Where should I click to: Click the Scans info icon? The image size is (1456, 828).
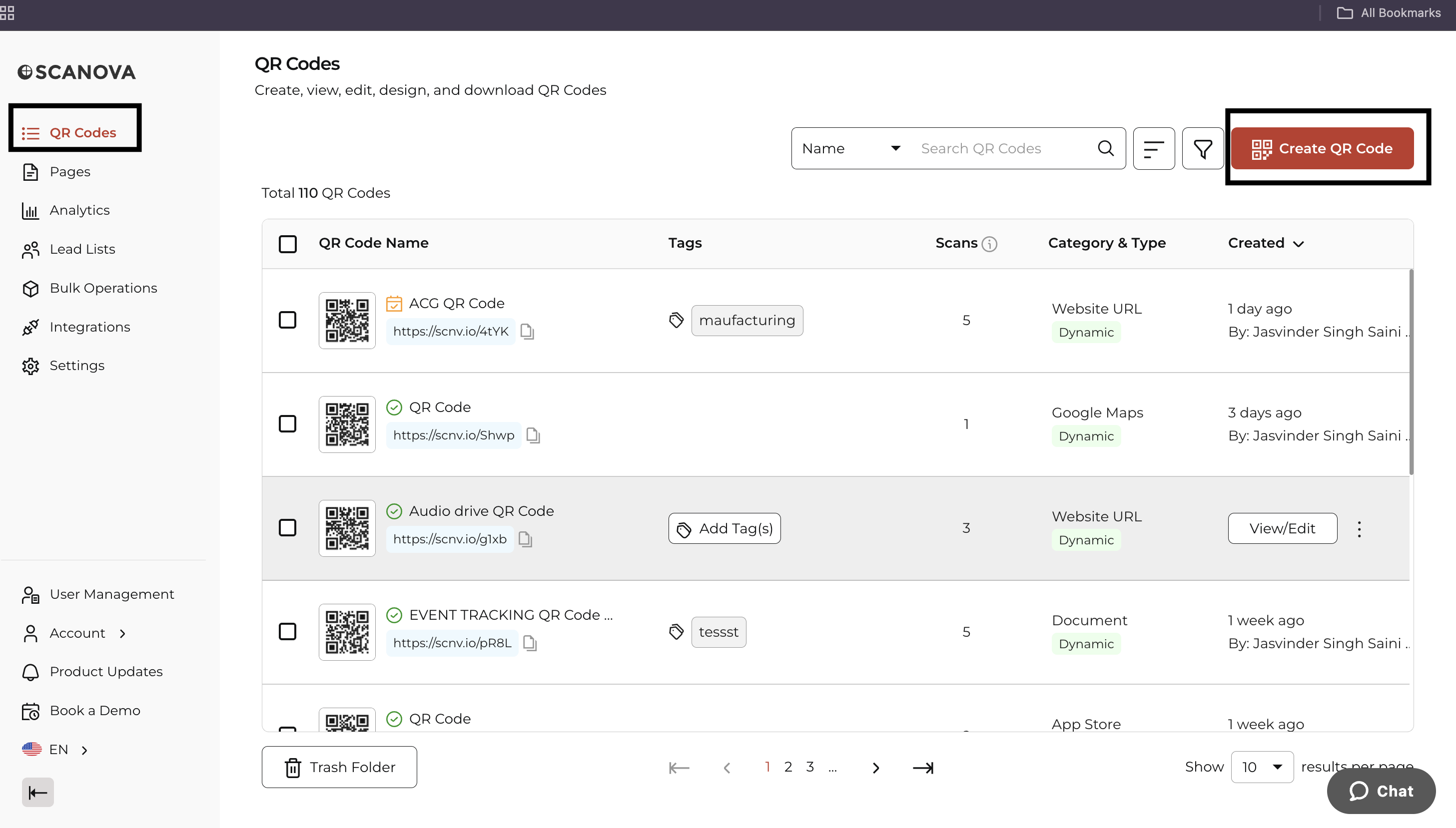(989, 244)
